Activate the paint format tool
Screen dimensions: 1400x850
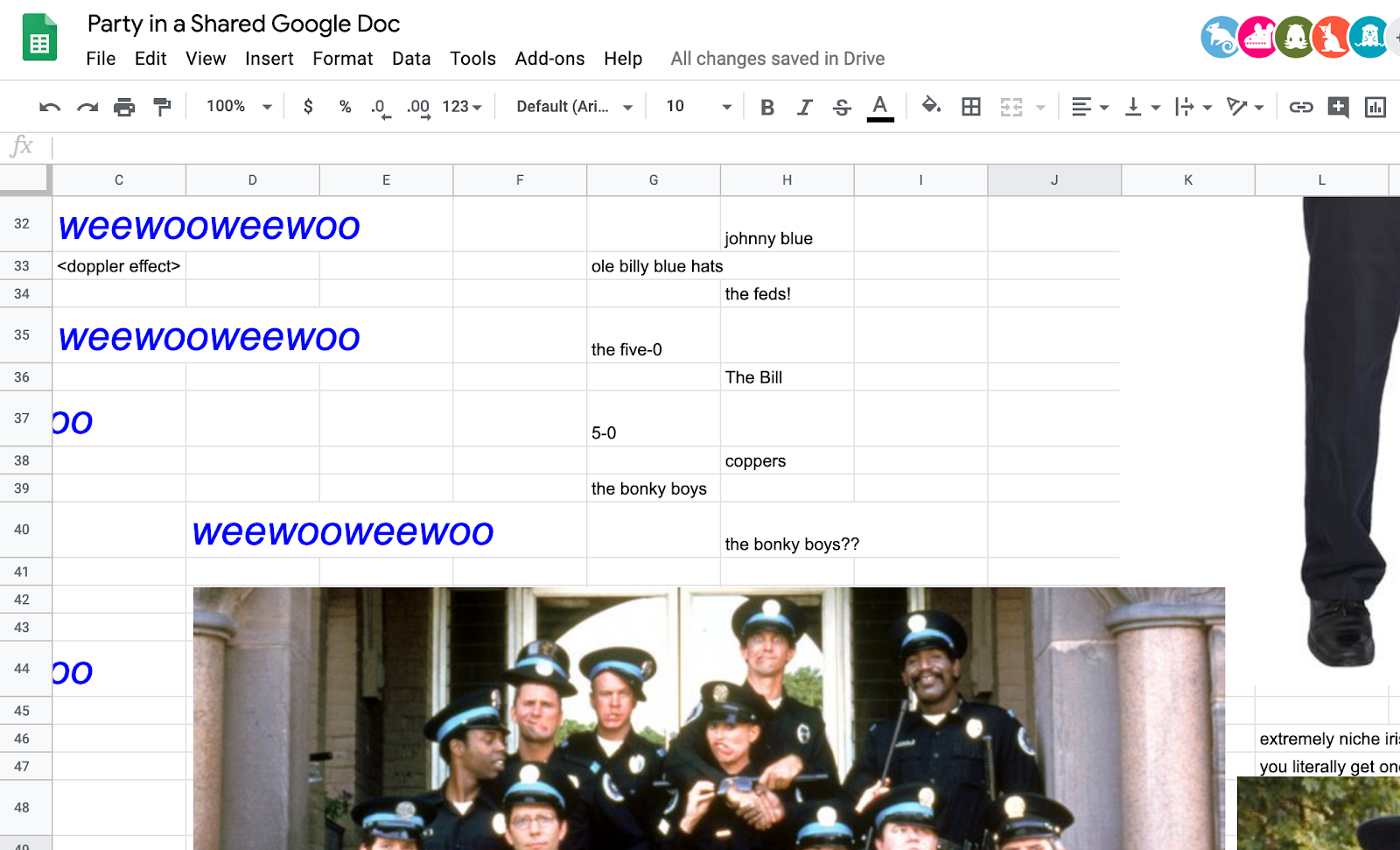pos(162,107)
